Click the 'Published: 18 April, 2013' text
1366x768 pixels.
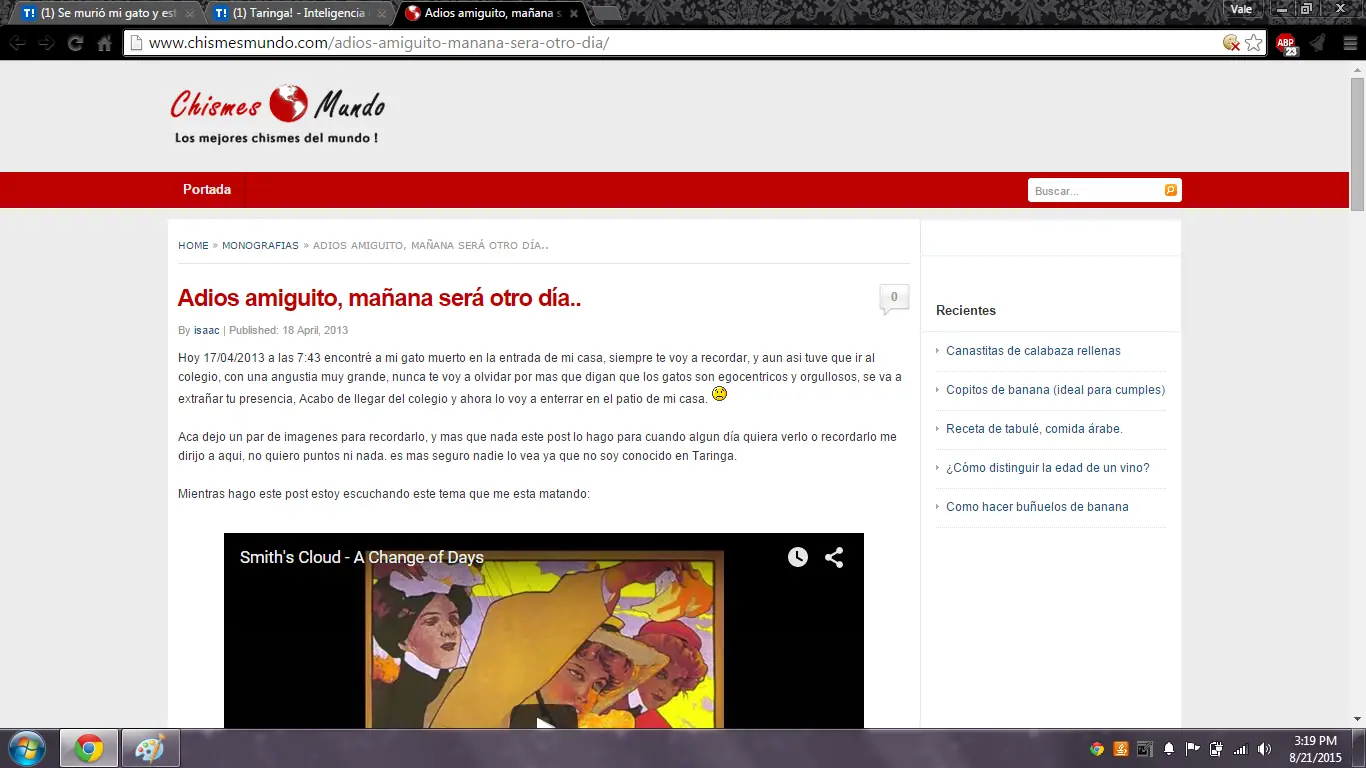tap(288, 330)
